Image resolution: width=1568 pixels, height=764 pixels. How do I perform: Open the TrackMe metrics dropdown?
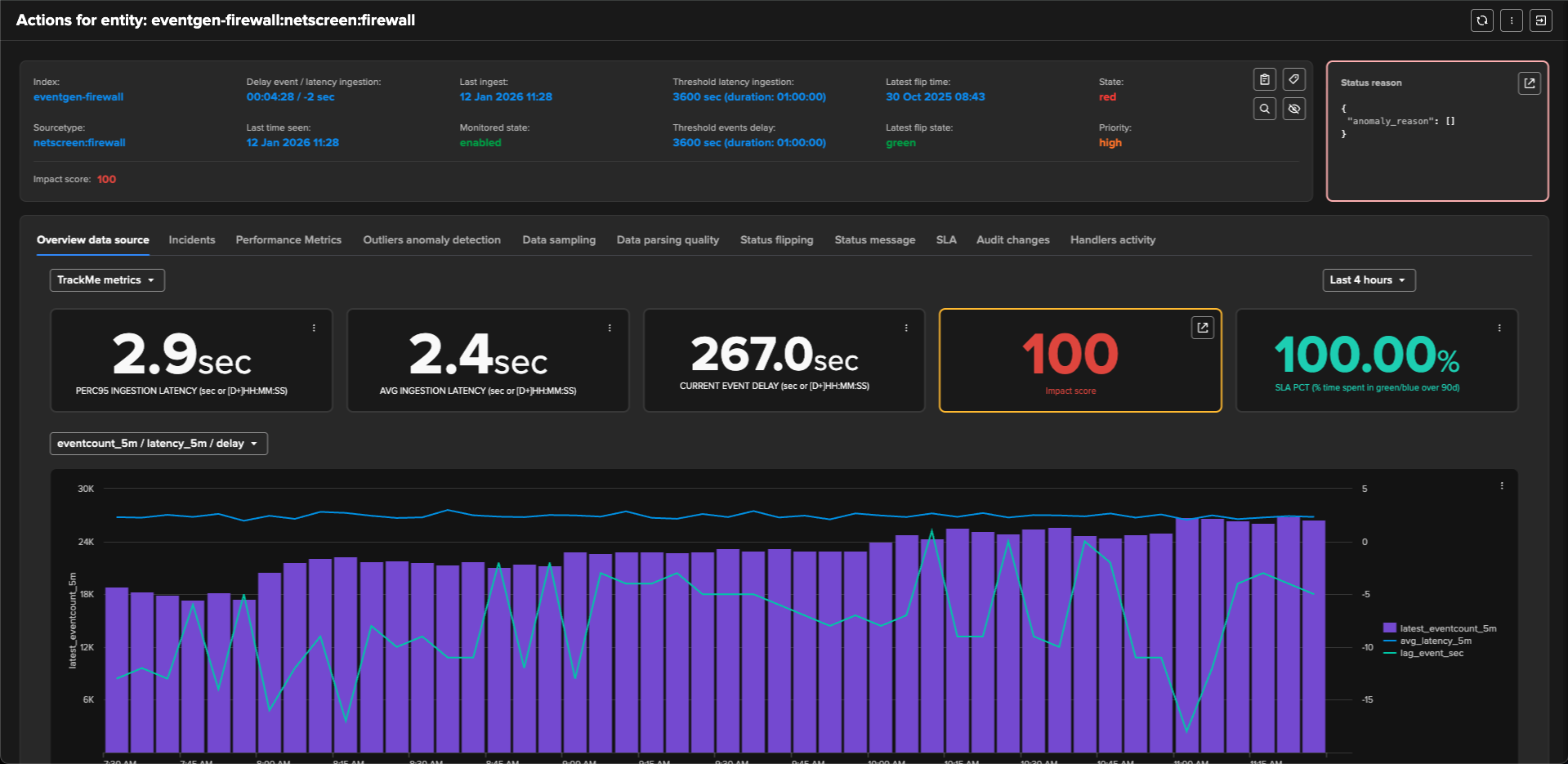coord(106,280)
